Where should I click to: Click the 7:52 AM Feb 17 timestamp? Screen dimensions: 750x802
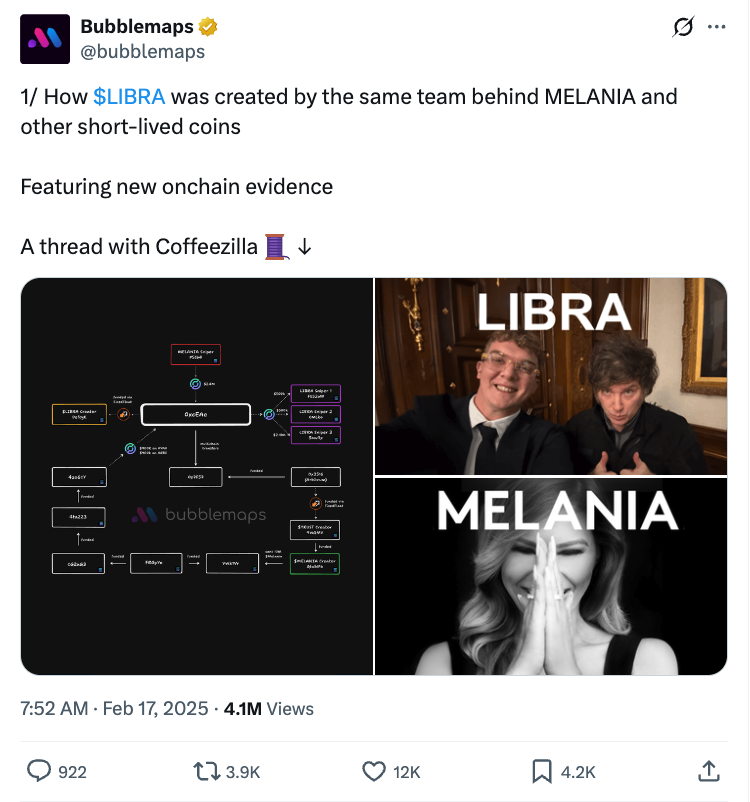(x=112, y=709)
